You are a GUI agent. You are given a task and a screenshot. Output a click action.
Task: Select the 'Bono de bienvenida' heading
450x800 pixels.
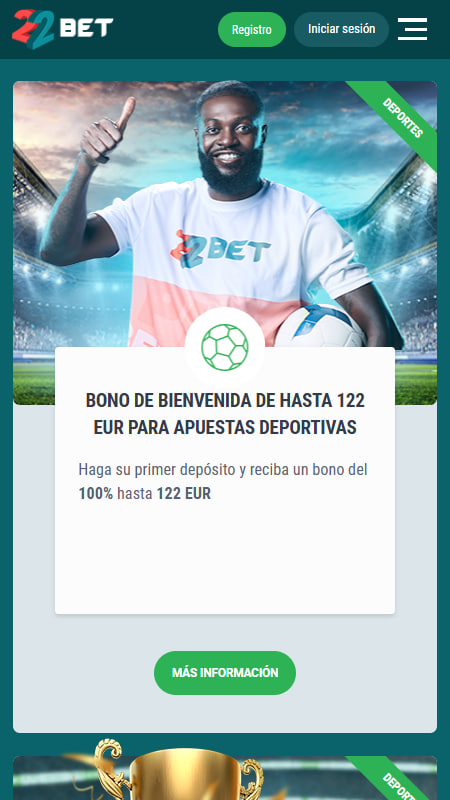(225, 414)
